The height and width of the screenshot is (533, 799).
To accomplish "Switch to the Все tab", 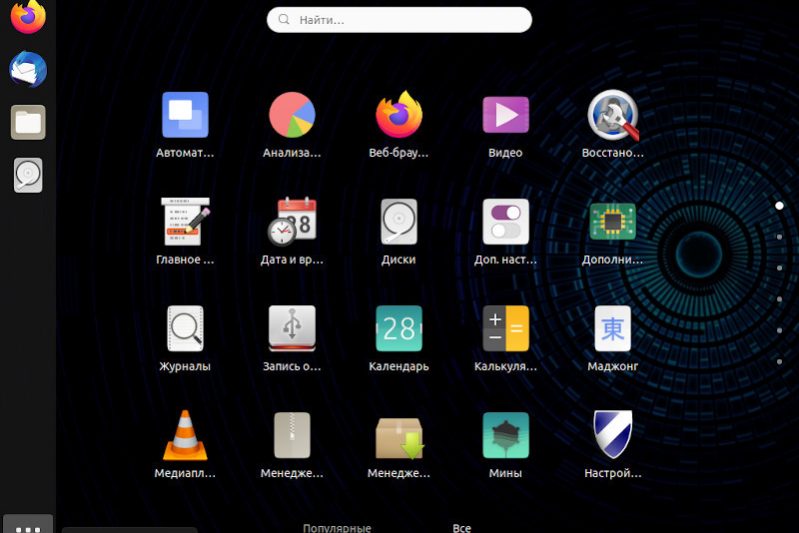I will click(461, 527).
